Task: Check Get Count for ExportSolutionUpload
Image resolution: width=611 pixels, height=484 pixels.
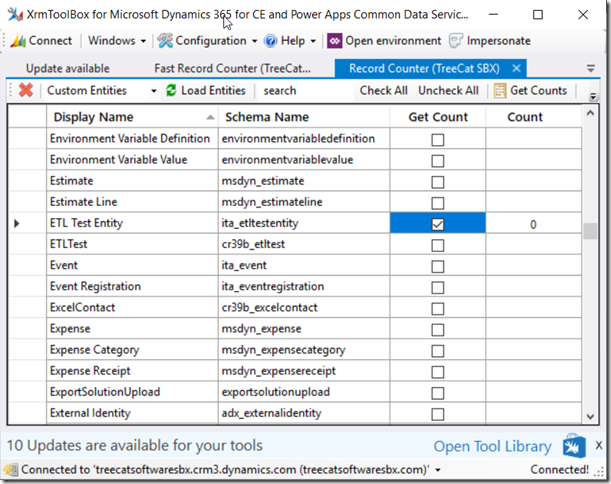Action: (x=438, y=393)
